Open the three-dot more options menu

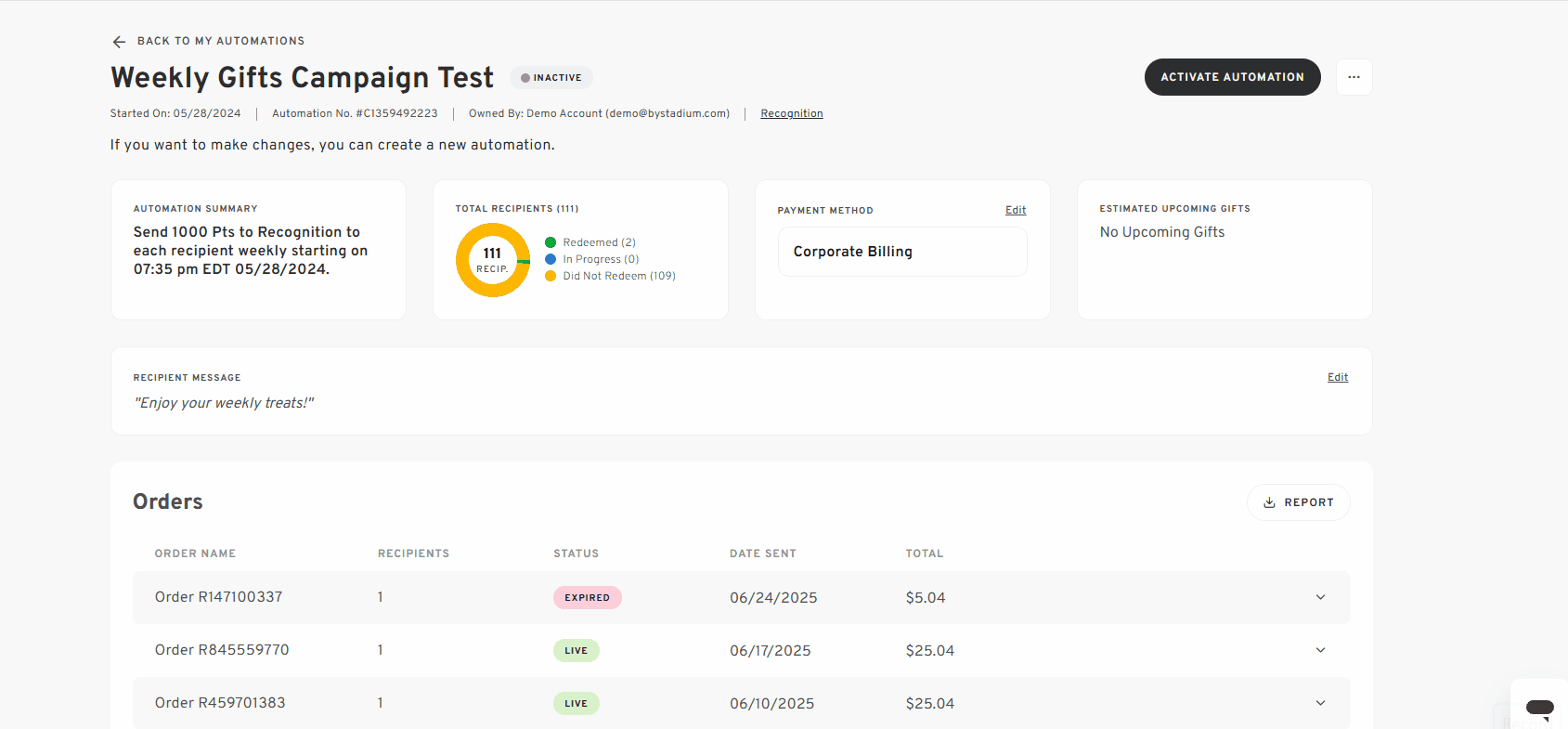1354,77
